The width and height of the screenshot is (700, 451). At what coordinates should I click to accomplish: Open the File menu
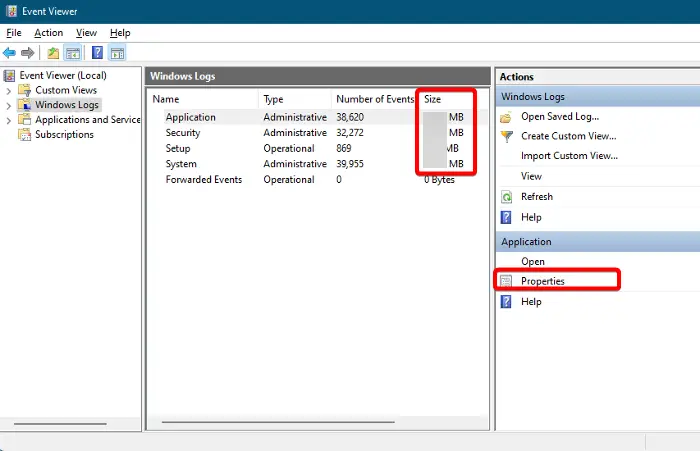pyautogui.click(x=14, y=33)
